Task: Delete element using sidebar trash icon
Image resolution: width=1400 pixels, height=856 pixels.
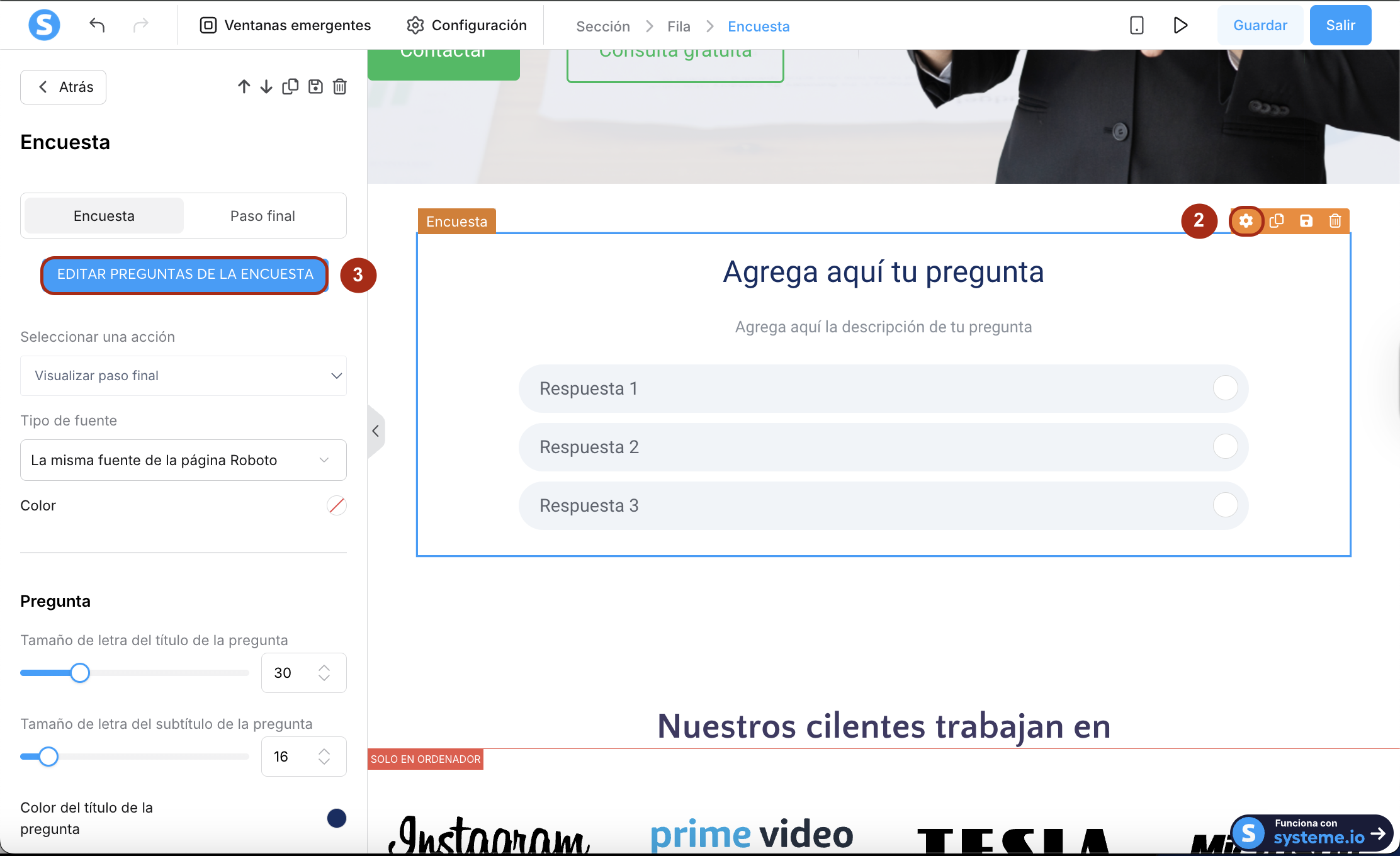Action: point(340,87)
